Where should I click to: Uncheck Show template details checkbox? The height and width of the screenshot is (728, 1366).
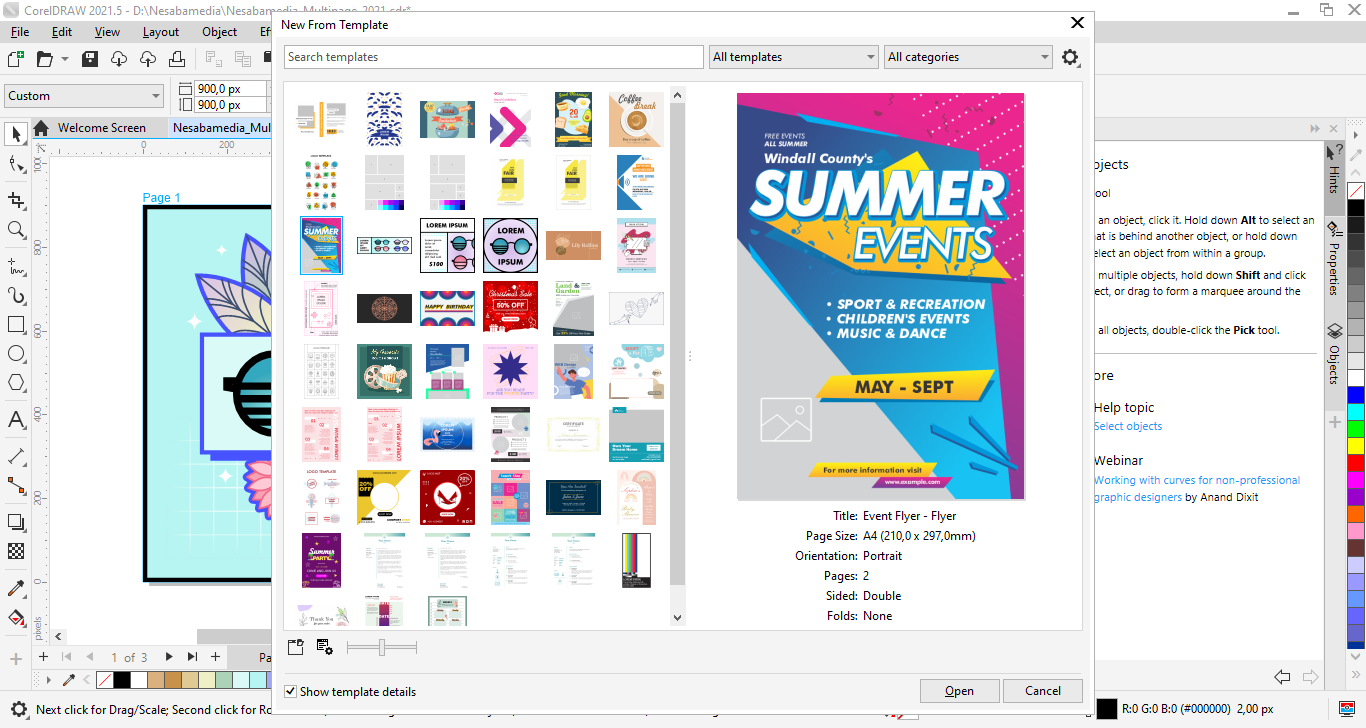click(291, 691)
